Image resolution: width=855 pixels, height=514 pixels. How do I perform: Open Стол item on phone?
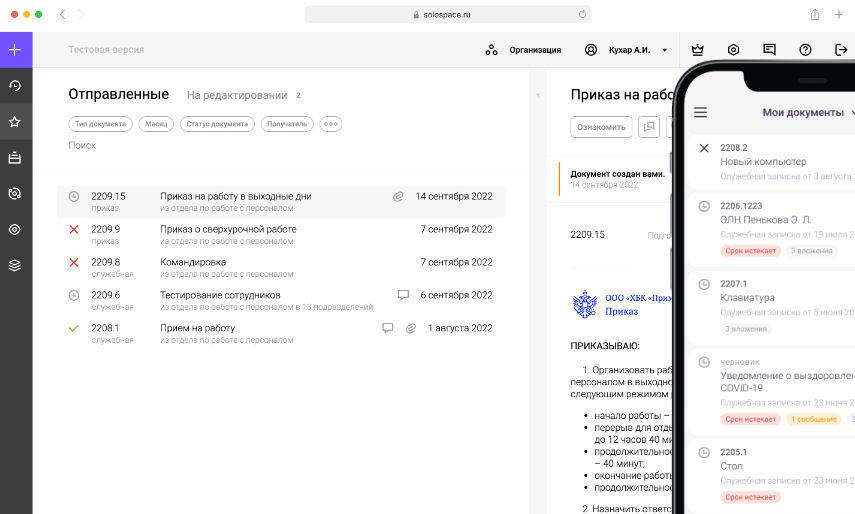(772, 474)
